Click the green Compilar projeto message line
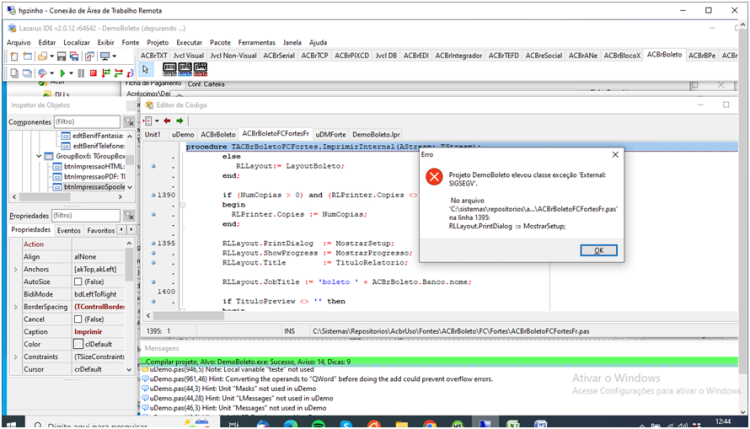 pos(439,362)
